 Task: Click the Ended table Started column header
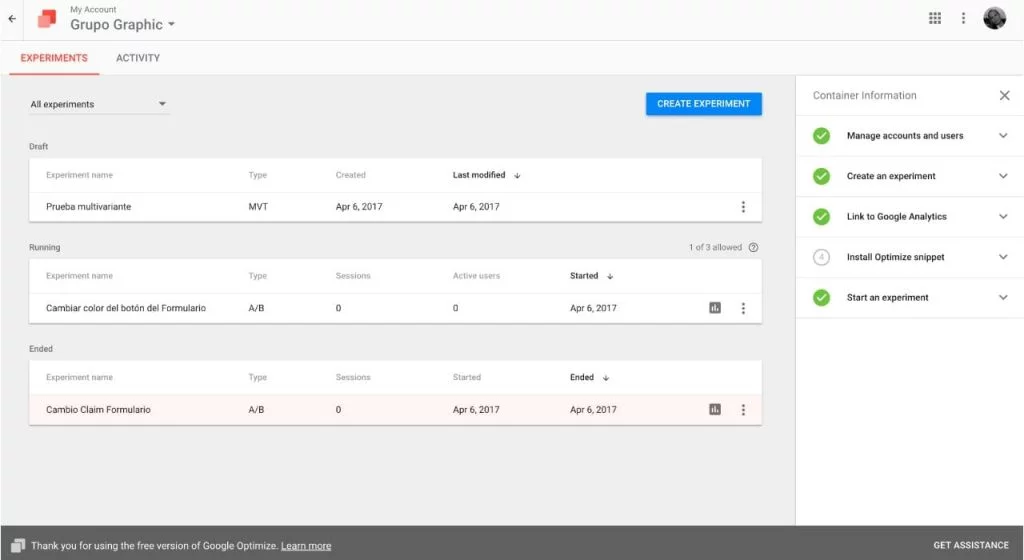tap(466, 377)
